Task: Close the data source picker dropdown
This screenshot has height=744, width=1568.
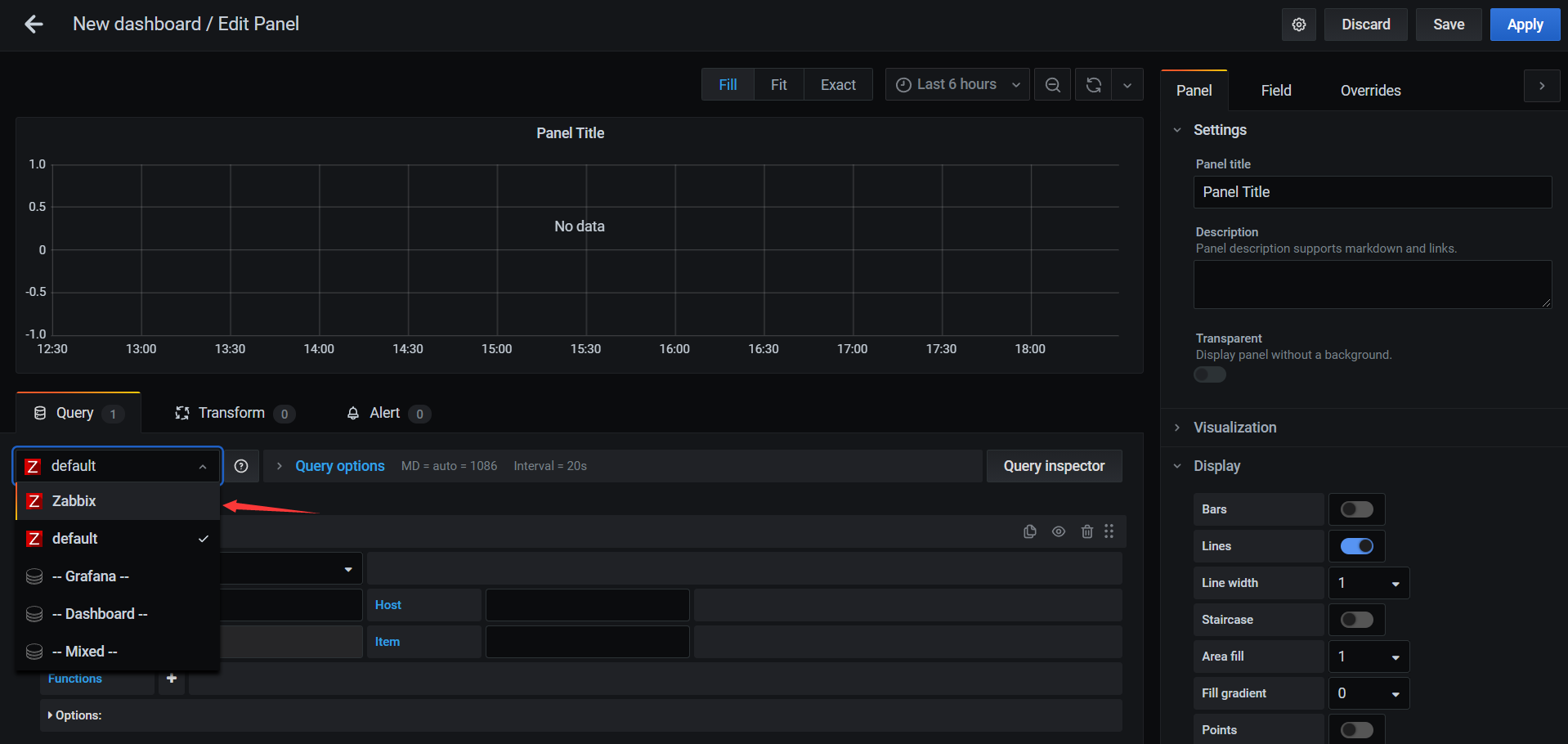Action: point(203,466)
